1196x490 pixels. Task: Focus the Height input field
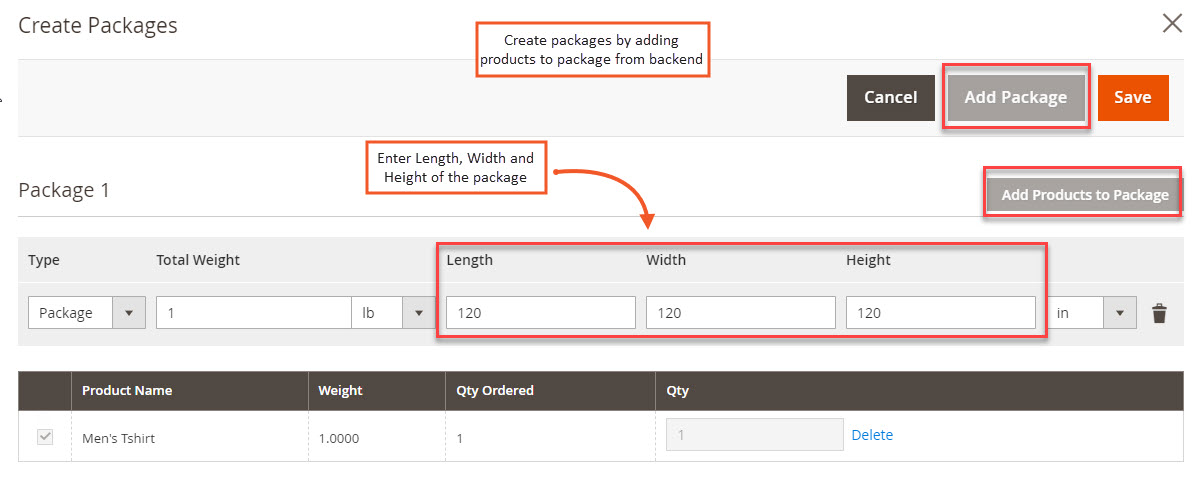(x=940, y=313)
